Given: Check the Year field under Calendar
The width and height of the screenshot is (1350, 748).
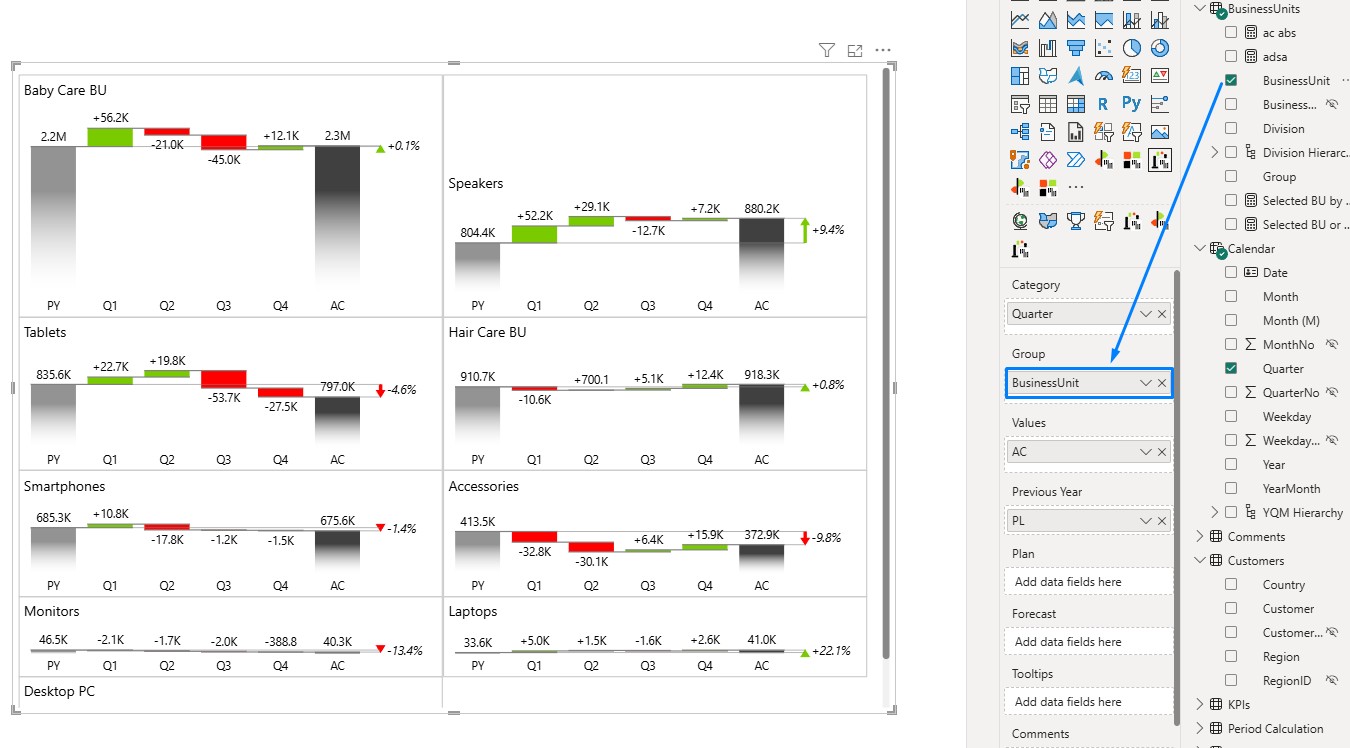Looking at the screenshot, I should pos(1231,465).
